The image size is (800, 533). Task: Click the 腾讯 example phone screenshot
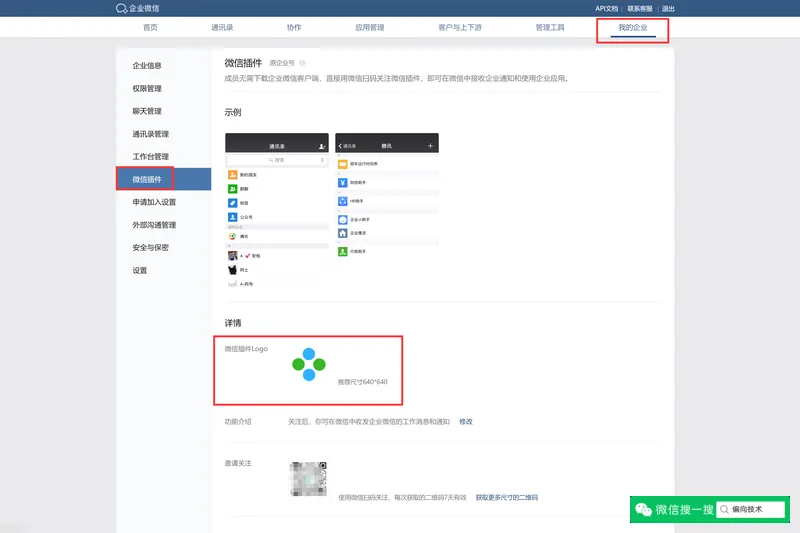(x=387, y=196)
